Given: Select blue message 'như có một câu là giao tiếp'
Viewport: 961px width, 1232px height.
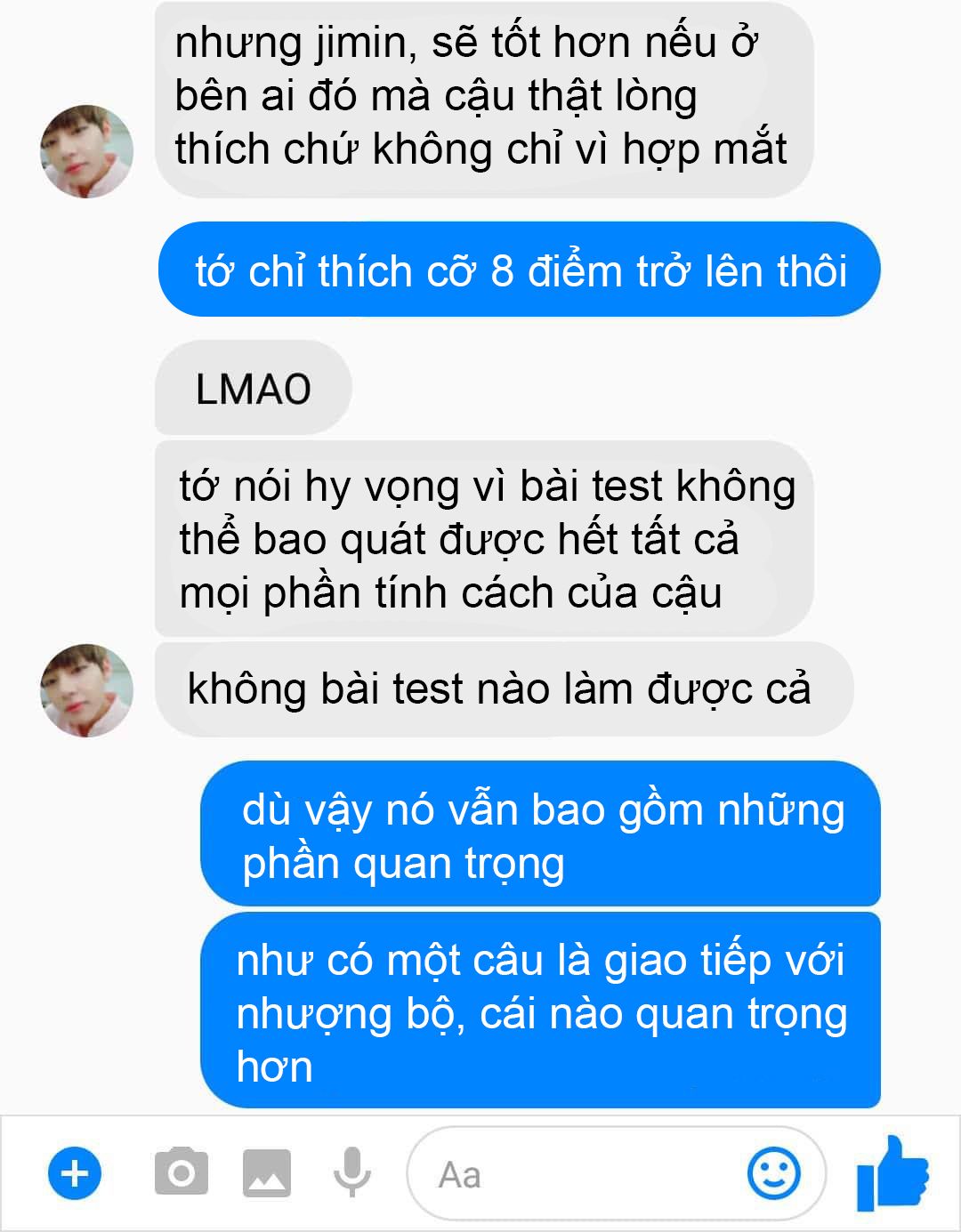Looking at the screenshot, I should 541,1011.
